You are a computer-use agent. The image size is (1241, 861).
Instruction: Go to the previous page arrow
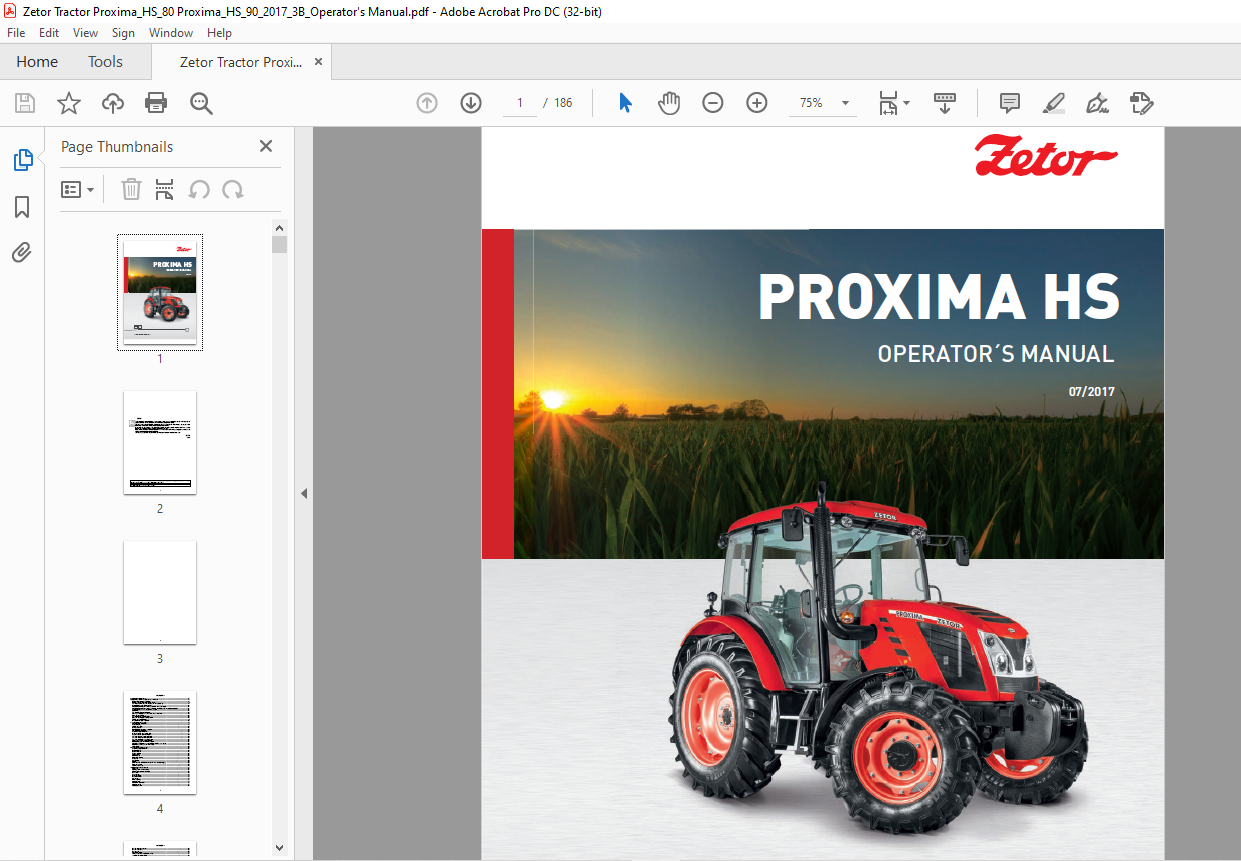click(x=427, y=103)
